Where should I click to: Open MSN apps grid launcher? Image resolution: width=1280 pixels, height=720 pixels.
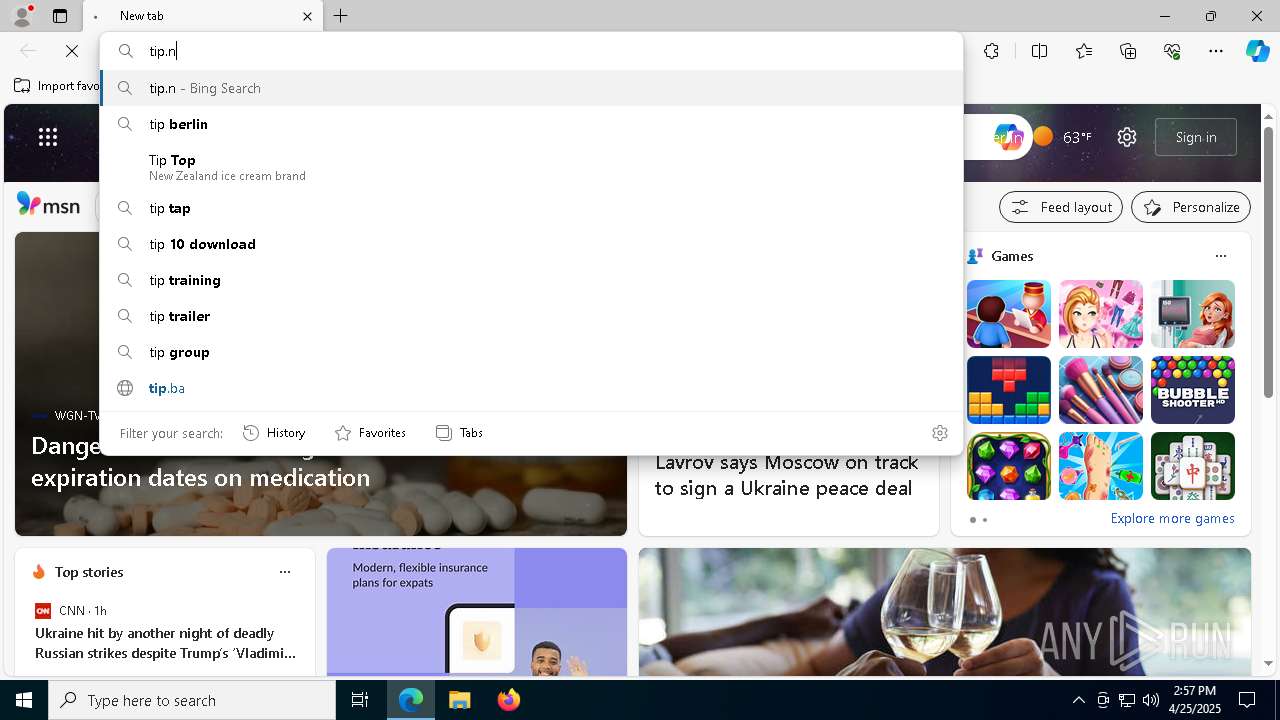tap(48, 137)
